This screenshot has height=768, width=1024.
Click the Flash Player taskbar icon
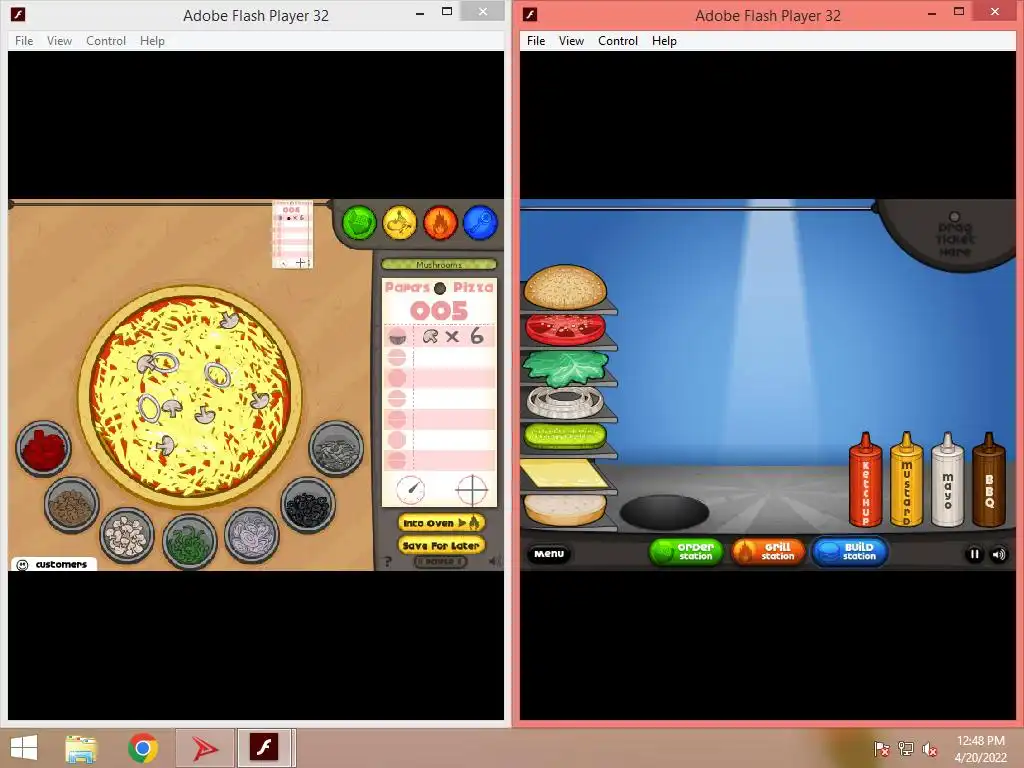[x=264, y=748]
